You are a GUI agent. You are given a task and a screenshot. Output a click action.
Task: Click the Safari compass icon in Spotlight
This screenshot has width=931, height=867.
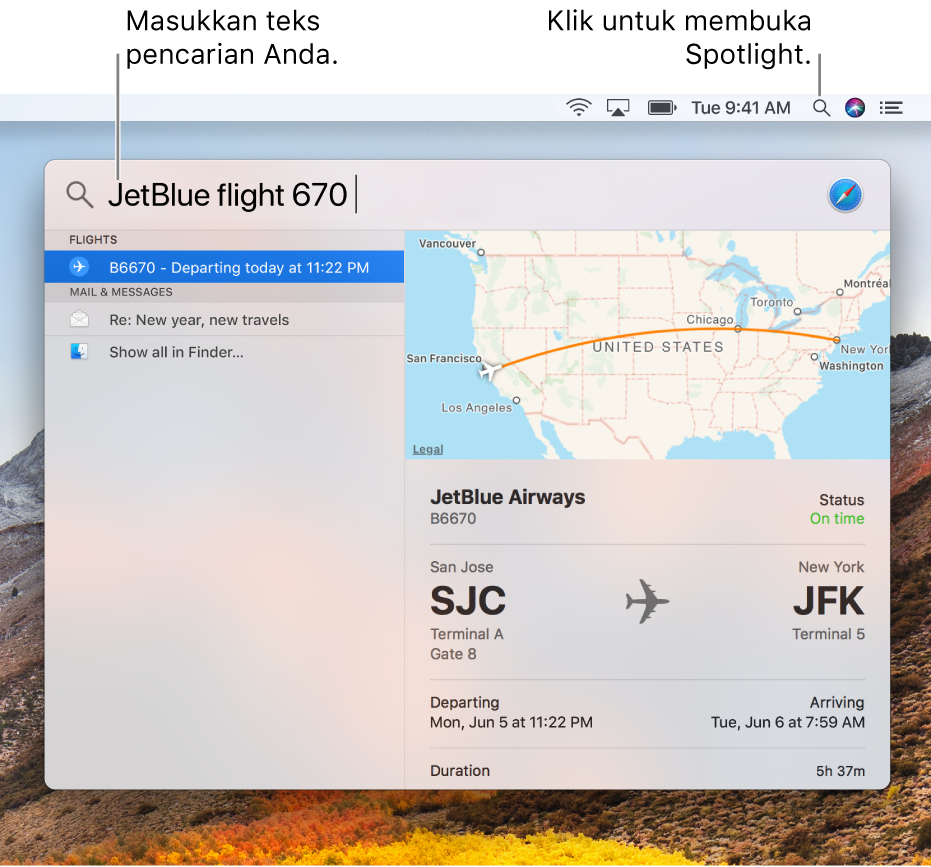(845, 195)
